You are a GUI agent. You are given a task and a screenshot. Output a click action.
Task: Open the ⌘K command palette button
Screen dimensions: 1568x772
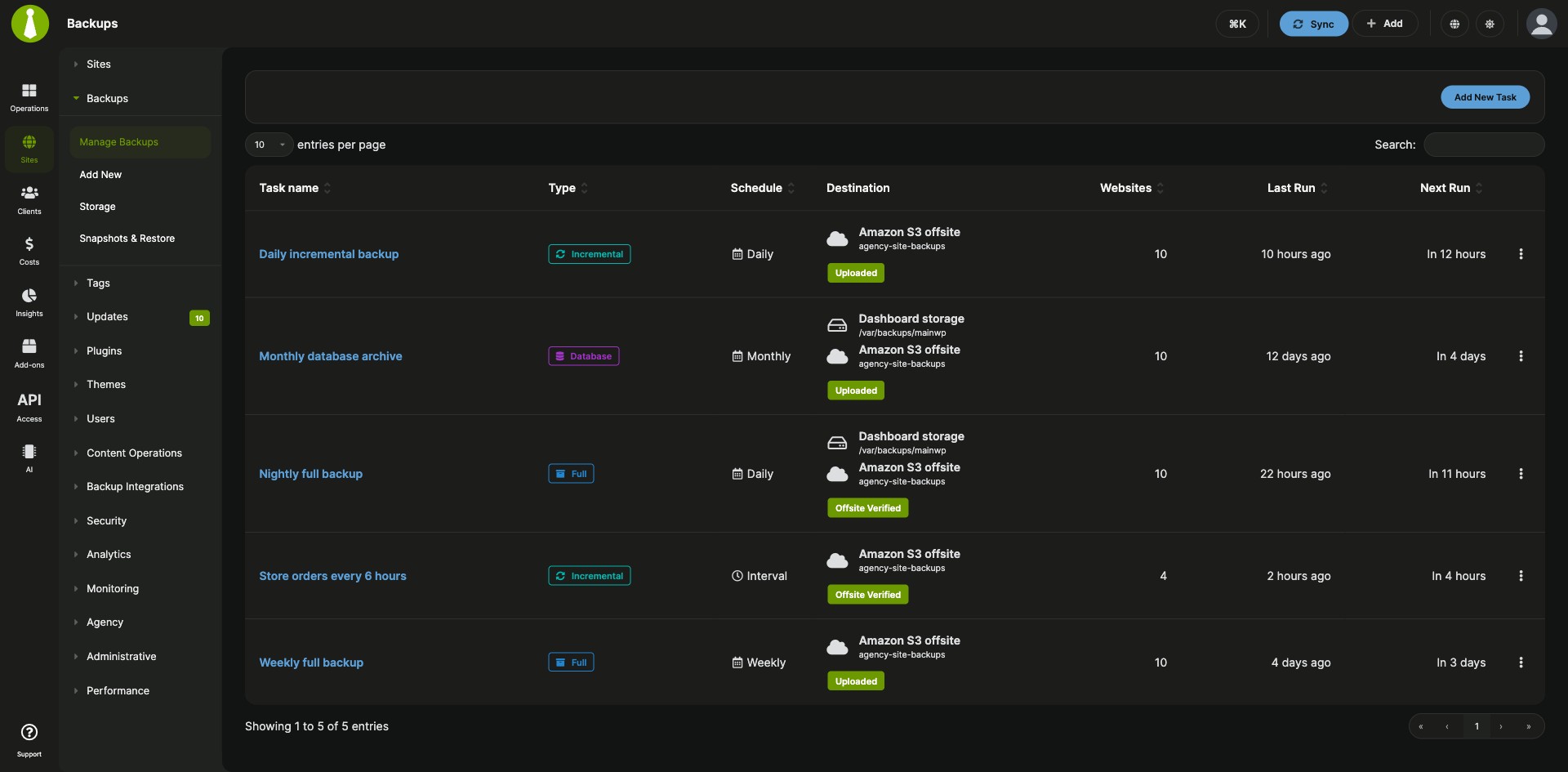pos(1237,24)
